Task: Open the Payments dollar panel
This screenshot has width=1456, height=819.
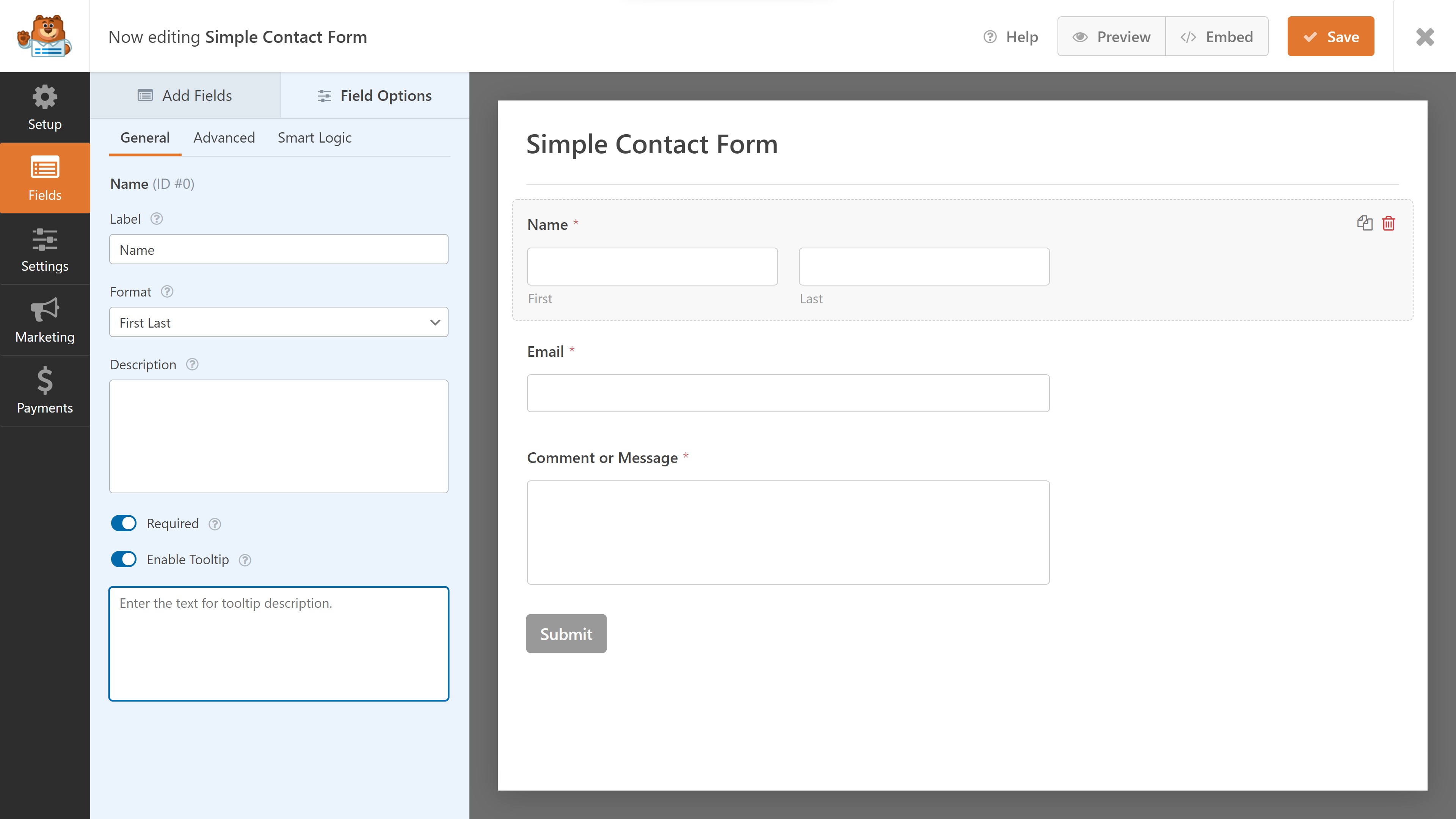Action: point(45,391)
